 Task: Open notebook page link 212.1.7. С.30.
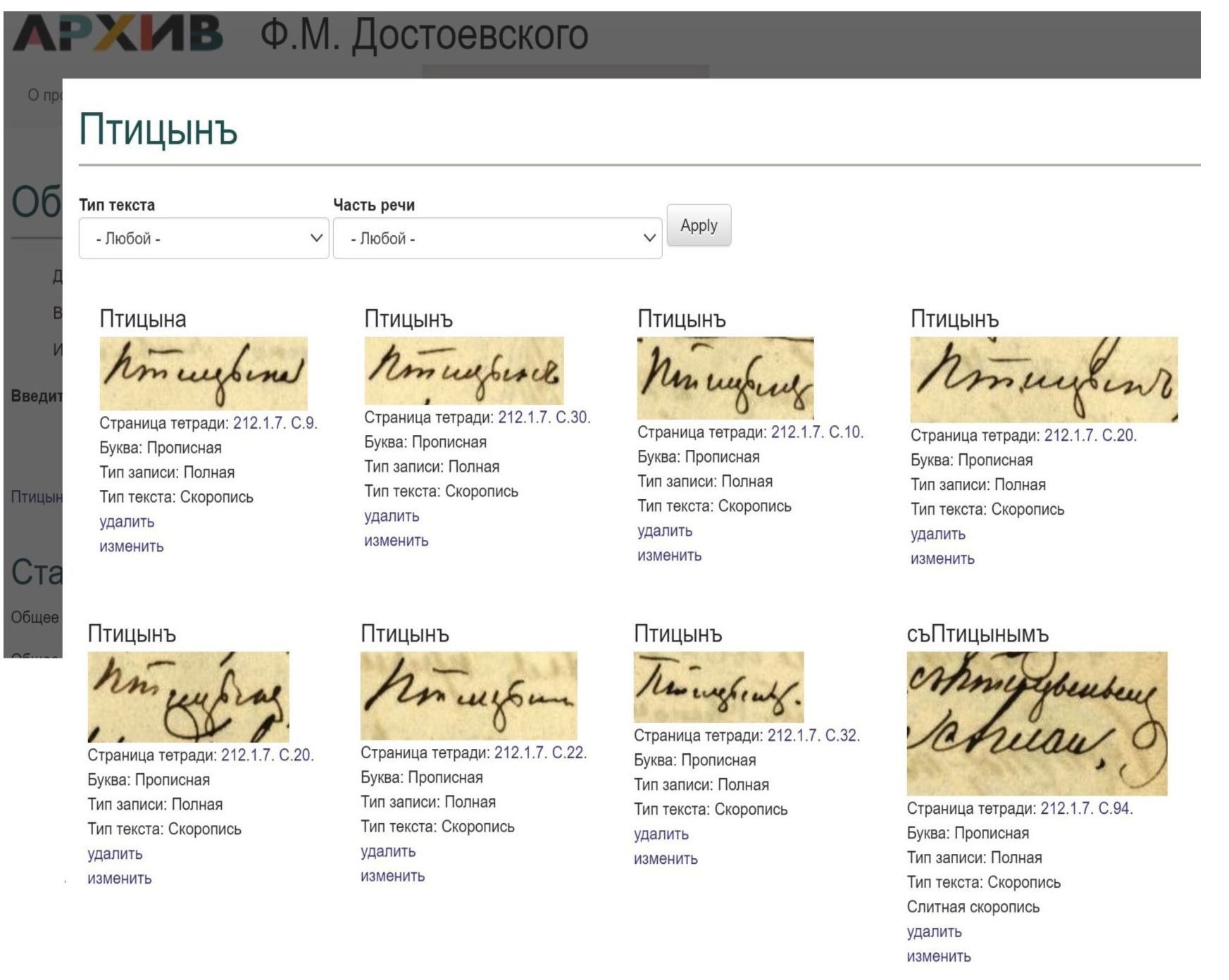[544, 417]
